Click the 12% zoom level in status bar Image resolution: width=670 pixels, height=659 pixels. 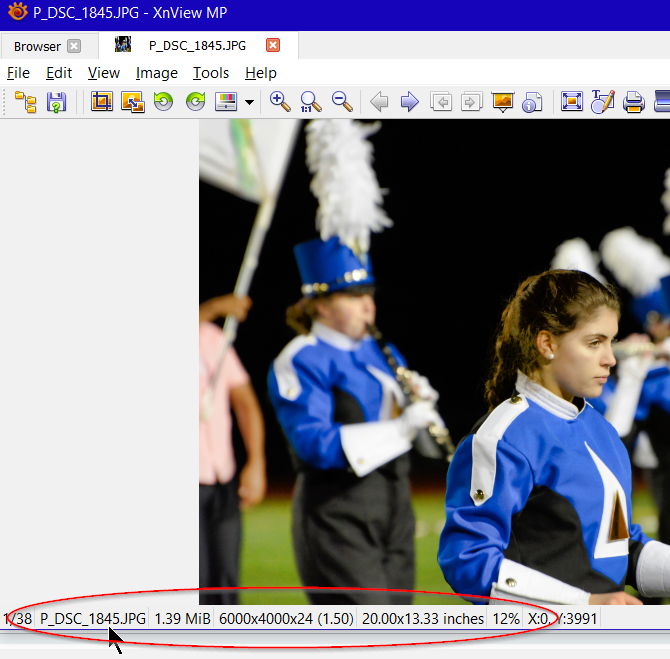point(506,618)
